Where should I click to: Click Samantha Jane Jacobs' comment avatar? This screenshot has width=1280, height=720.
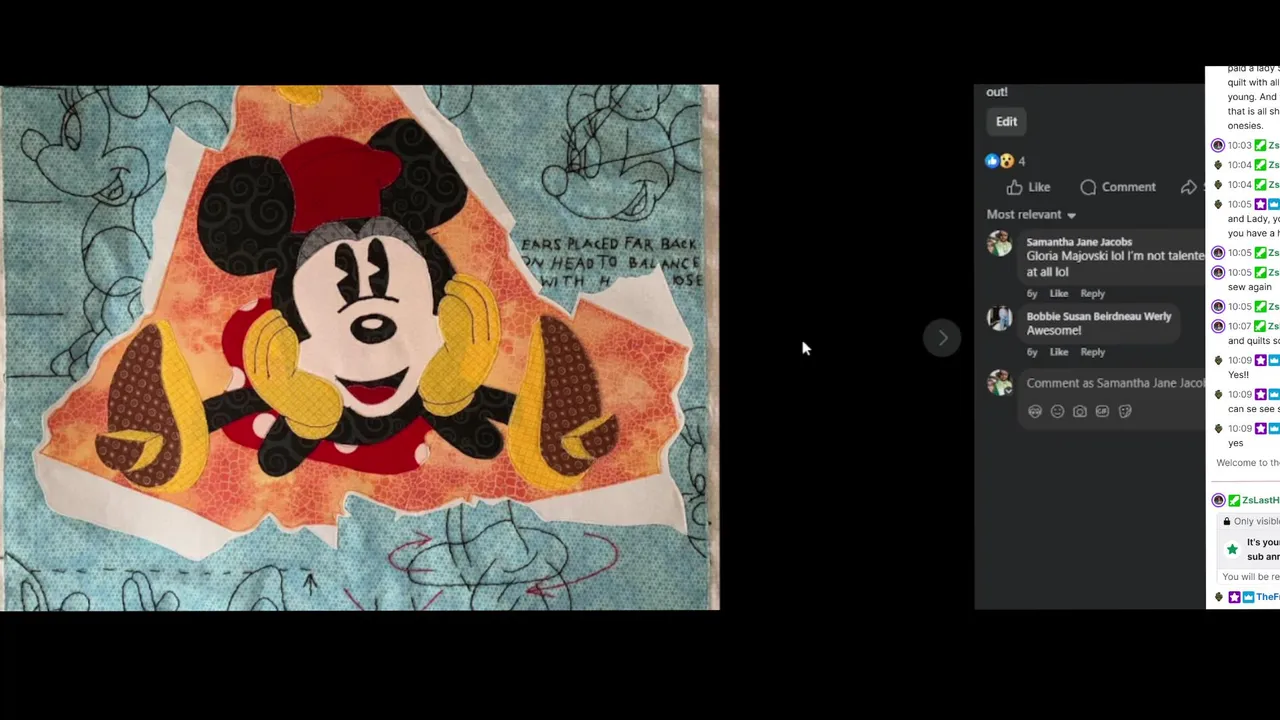pos(999,244)
